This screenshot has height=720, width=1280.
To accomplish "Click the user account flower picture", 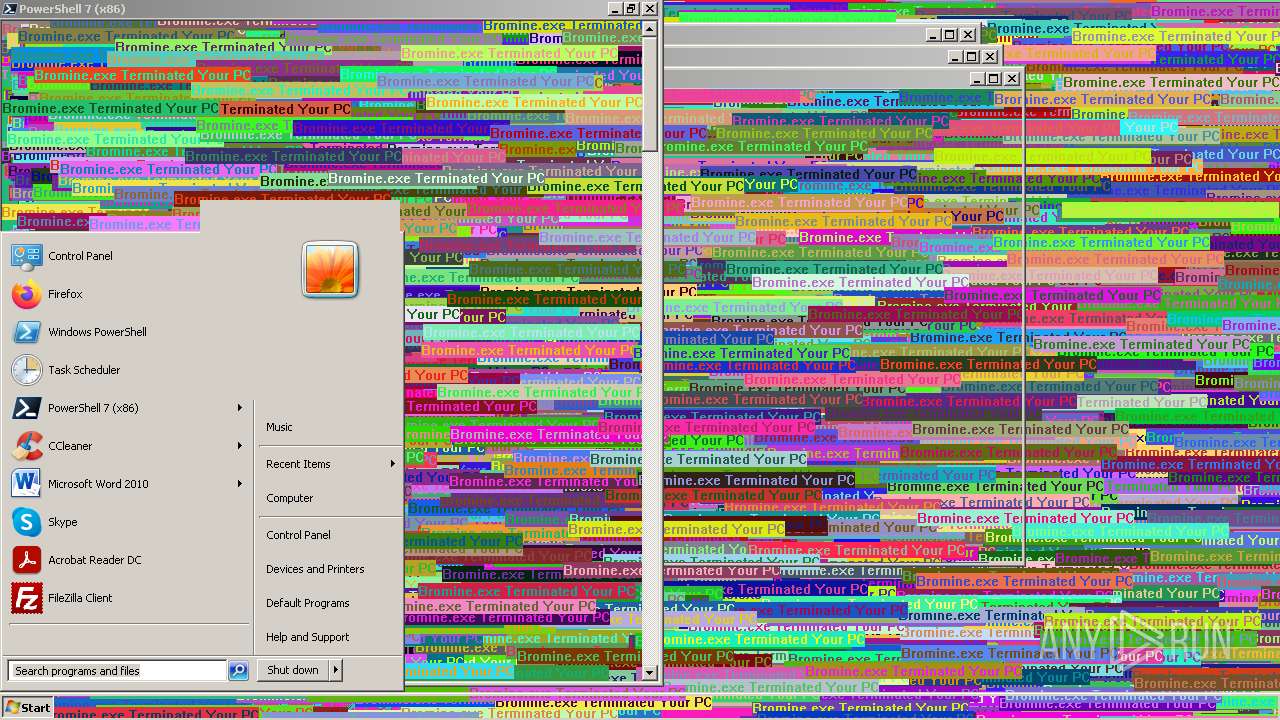I will pos(330,269).
